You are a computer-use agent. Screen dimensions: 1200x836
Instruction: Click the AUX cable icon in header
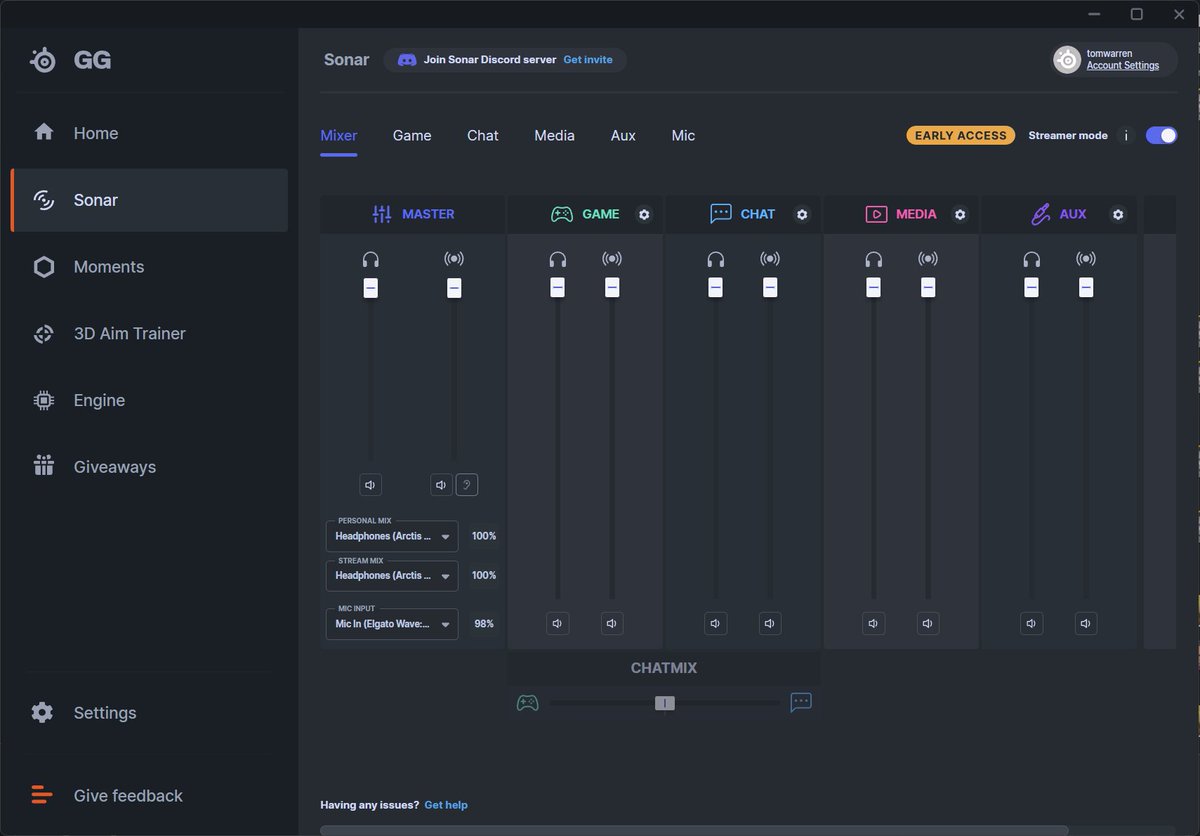coord(1040,214)
